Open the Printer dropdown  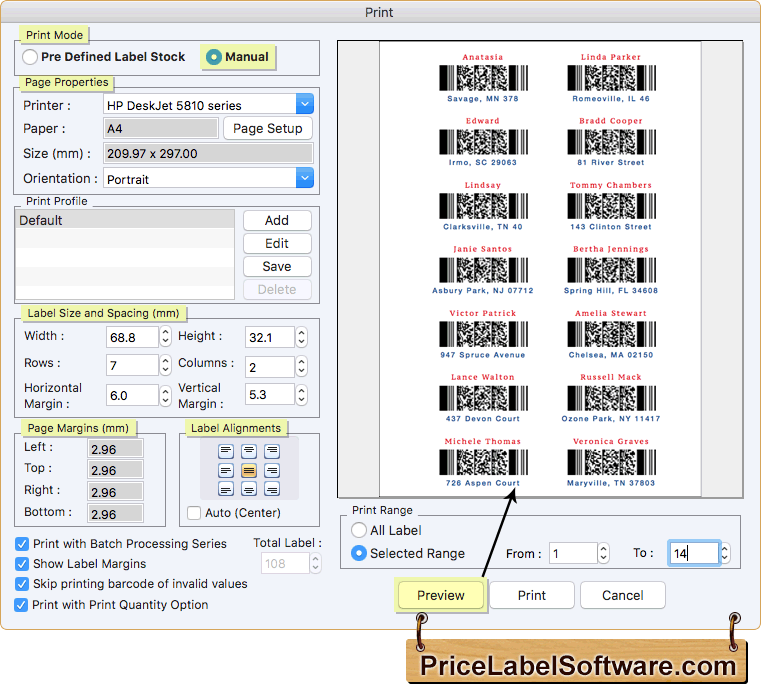tap(305, 104)
